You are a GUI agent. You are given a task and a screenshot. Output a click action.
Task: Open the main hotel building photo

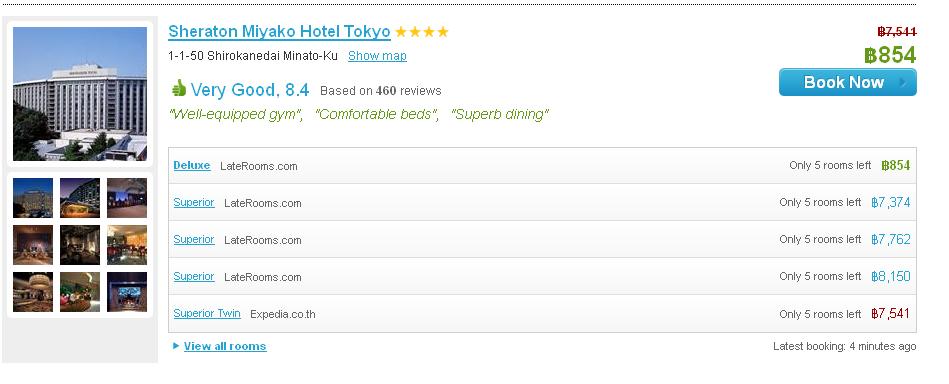[x=80, y=94]
